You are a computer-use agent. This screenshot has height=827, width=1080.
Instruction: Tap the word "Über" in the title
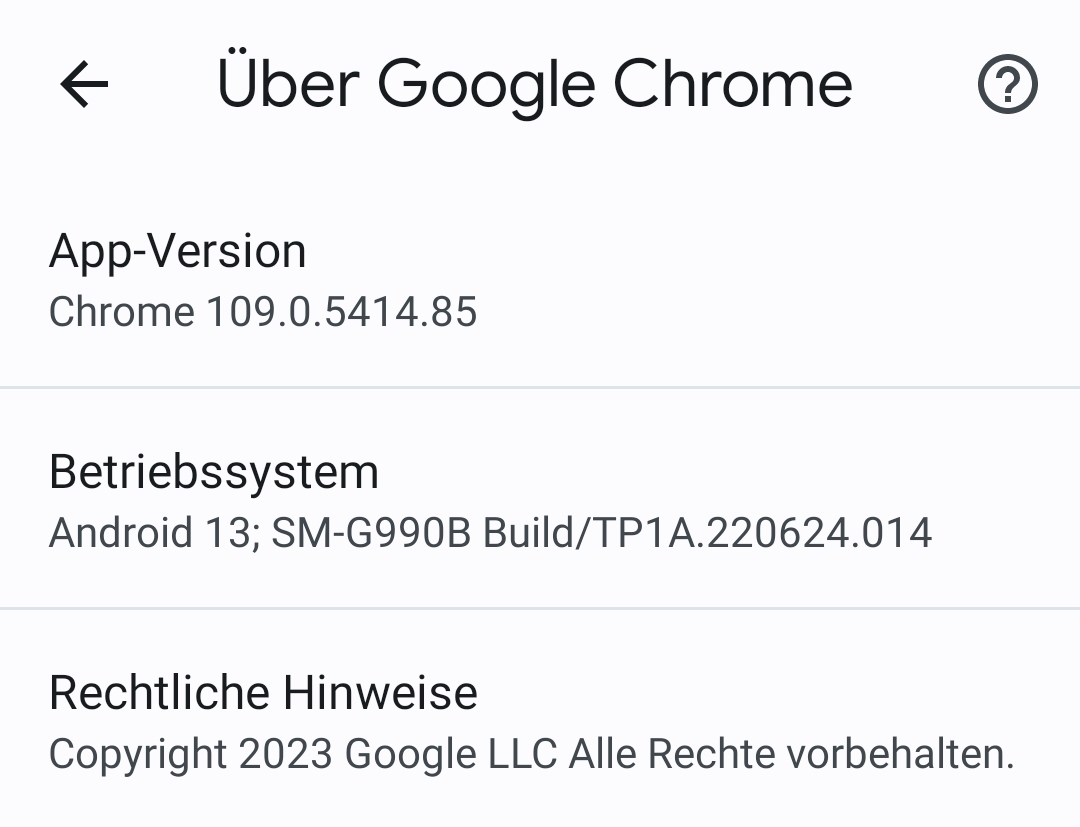coord(287,84)
